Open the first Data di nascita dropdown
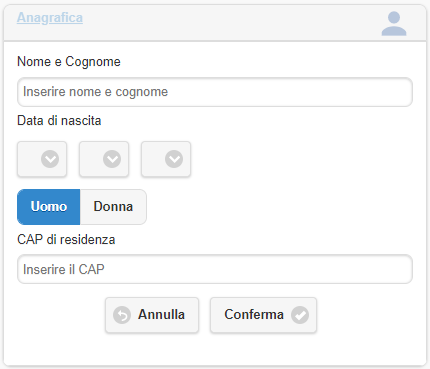This screenshot has height=369, width=430. coord(42,159)
